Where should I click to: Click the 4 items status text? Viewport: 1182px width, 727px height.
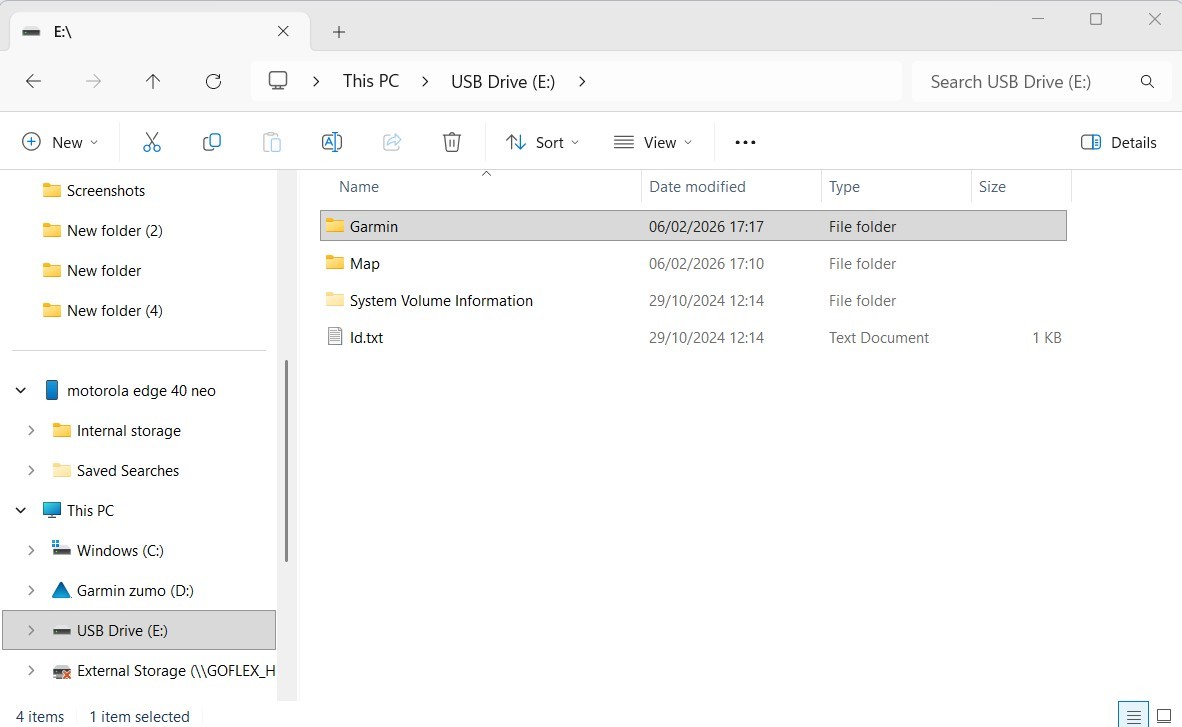pyautogui.click(x=40, y=716)
